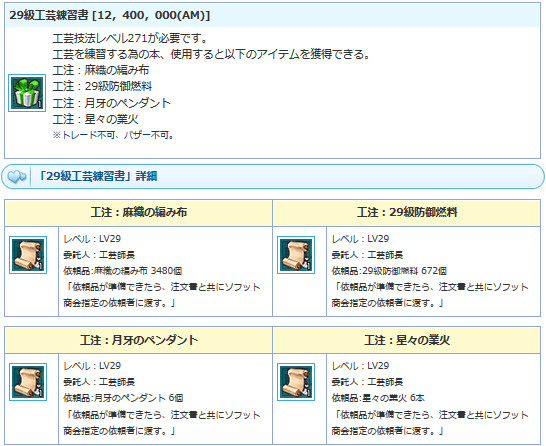Click the blue hearts icon beside 詳細
This screenshot has width=546, height=446.
coord(16,177)
